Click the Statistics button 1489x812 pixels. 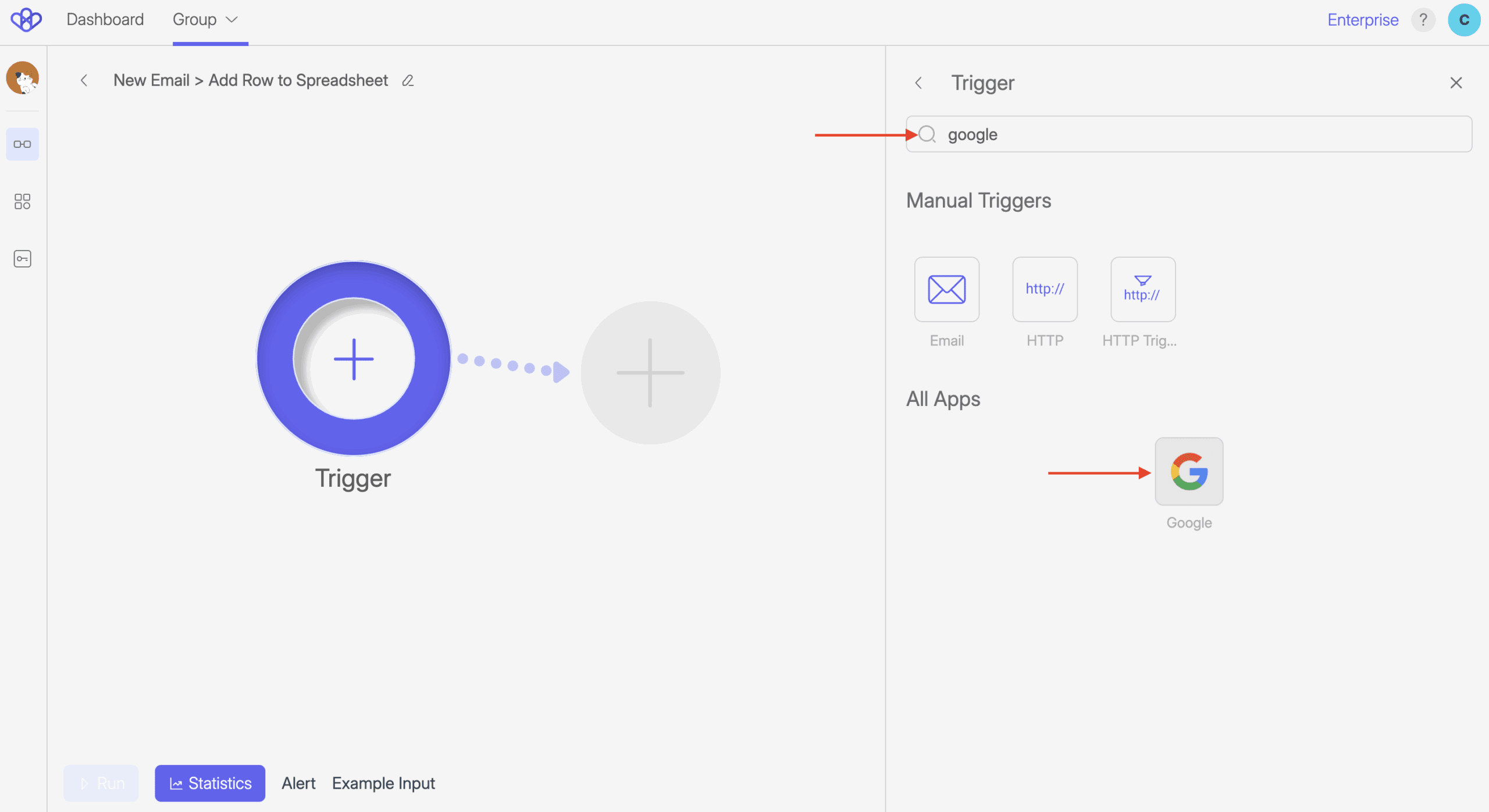coord(210,783)
